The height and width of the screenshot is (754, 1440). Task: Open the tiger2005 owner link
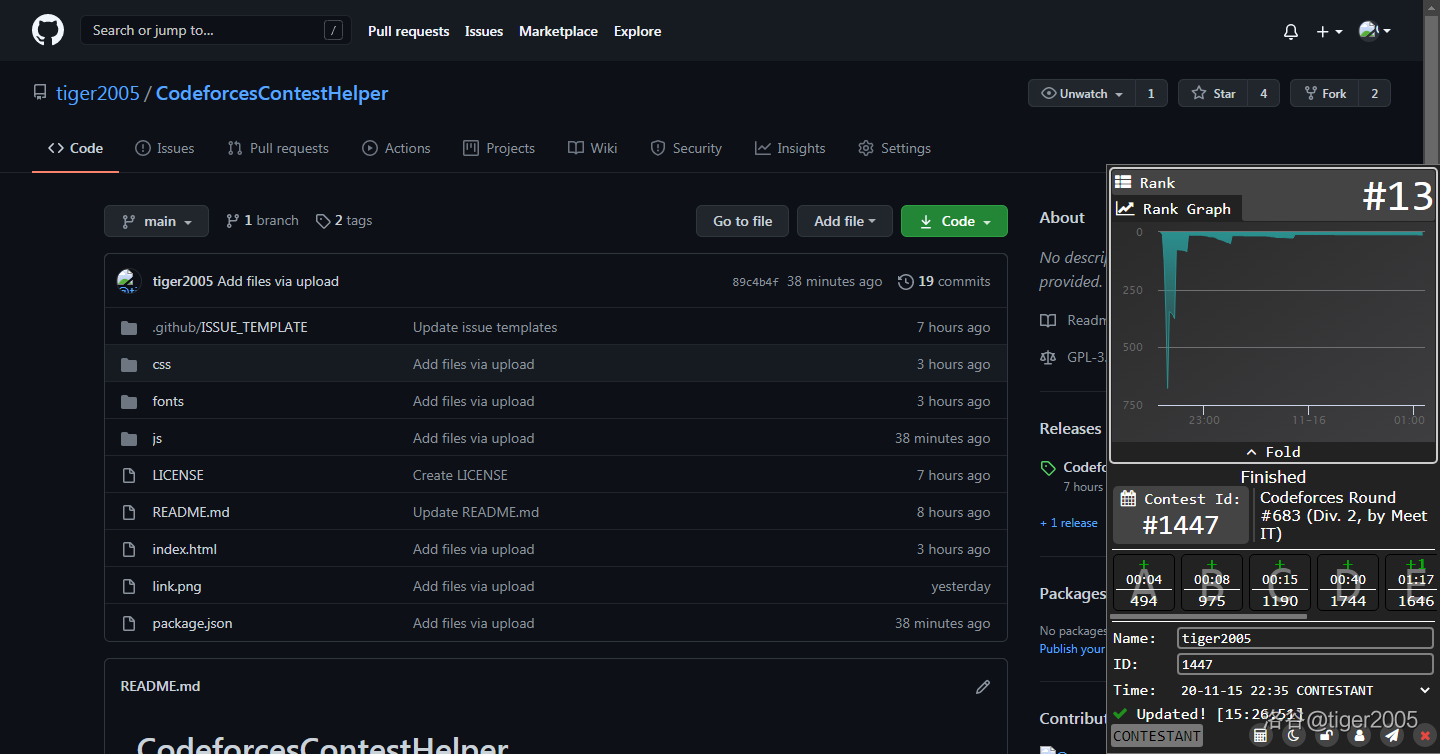98,93
